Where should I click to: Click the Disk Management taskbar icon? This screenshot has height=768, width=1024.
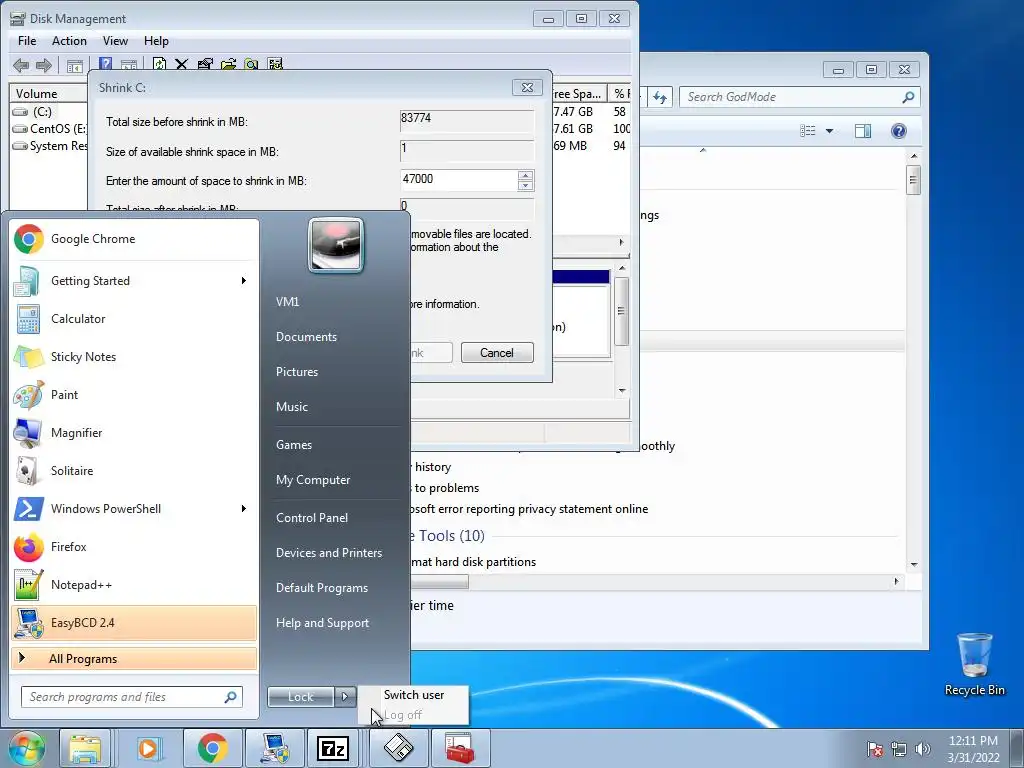coord(398,748)
